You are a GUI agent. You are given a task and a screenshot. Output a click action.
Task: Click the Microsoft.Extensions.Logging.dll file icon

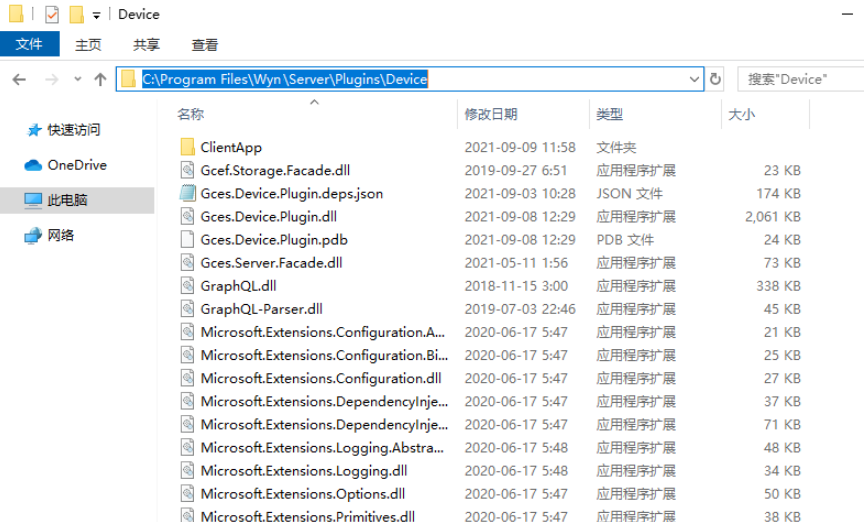(187, 471)
